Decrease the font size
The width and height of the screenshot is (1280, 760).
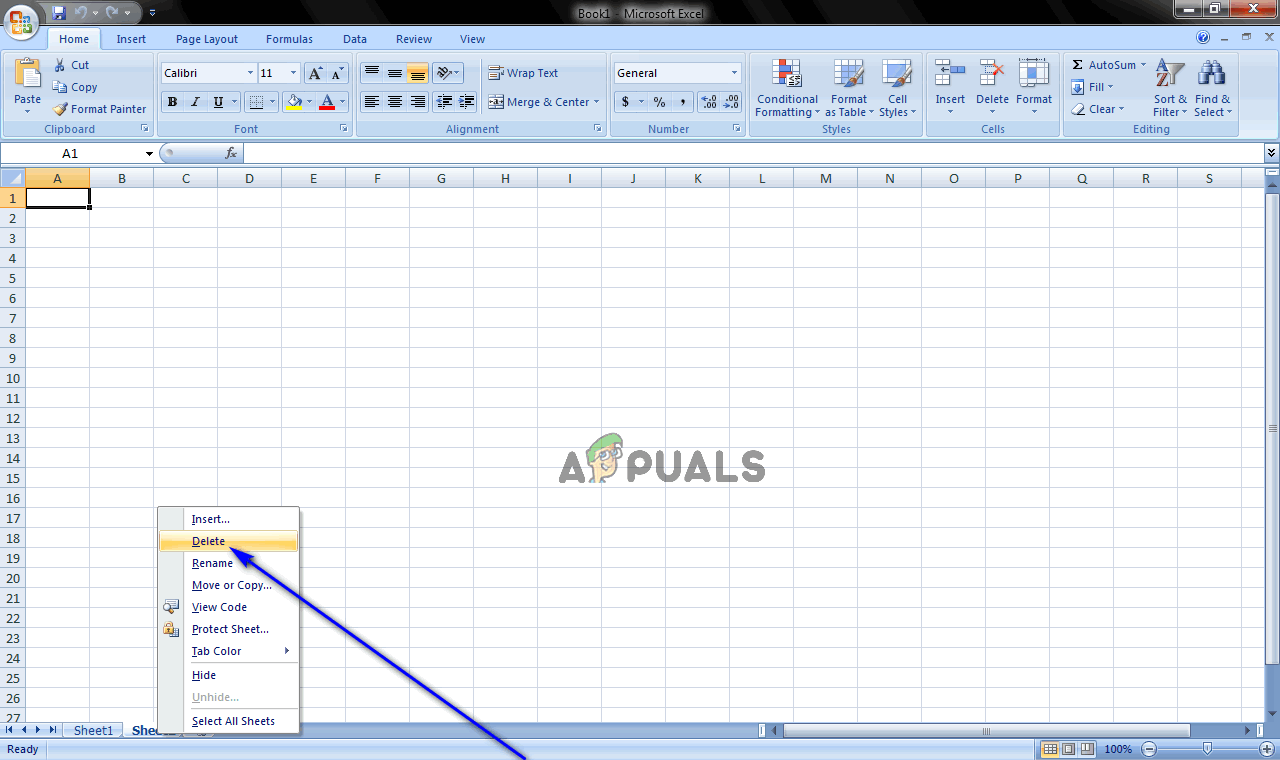pyautogui.click(x=338, y=73)
